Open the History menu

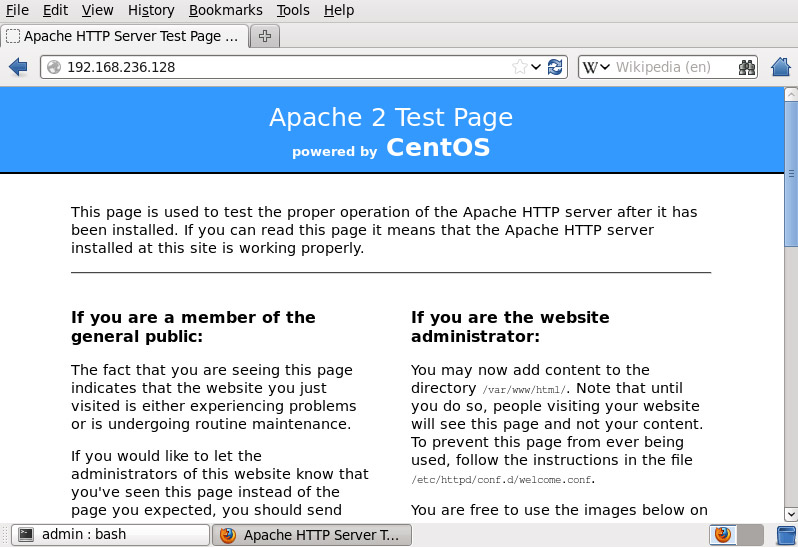click(151, 10)
